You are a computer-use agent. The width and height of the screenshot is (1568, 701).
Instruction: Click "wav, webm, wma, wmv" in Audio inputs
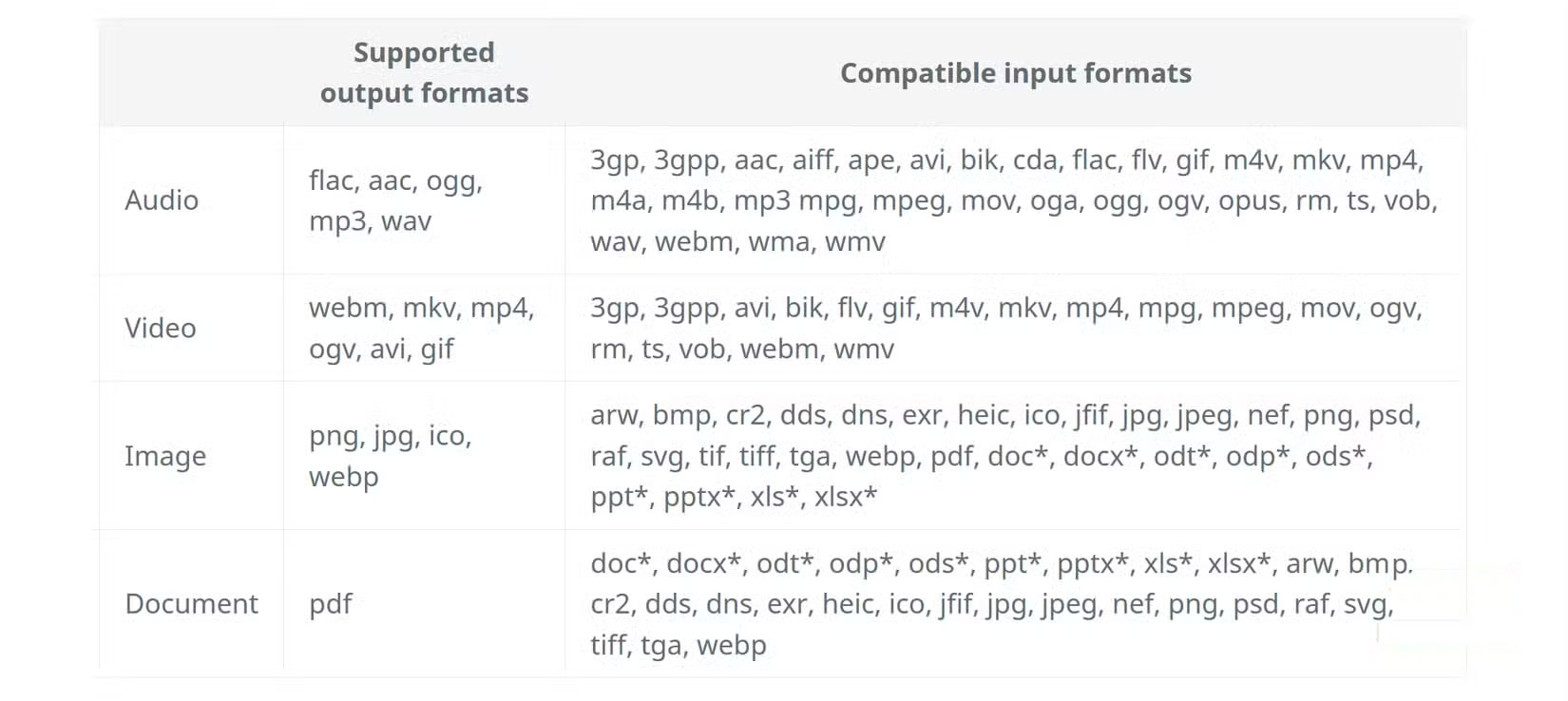737,242
